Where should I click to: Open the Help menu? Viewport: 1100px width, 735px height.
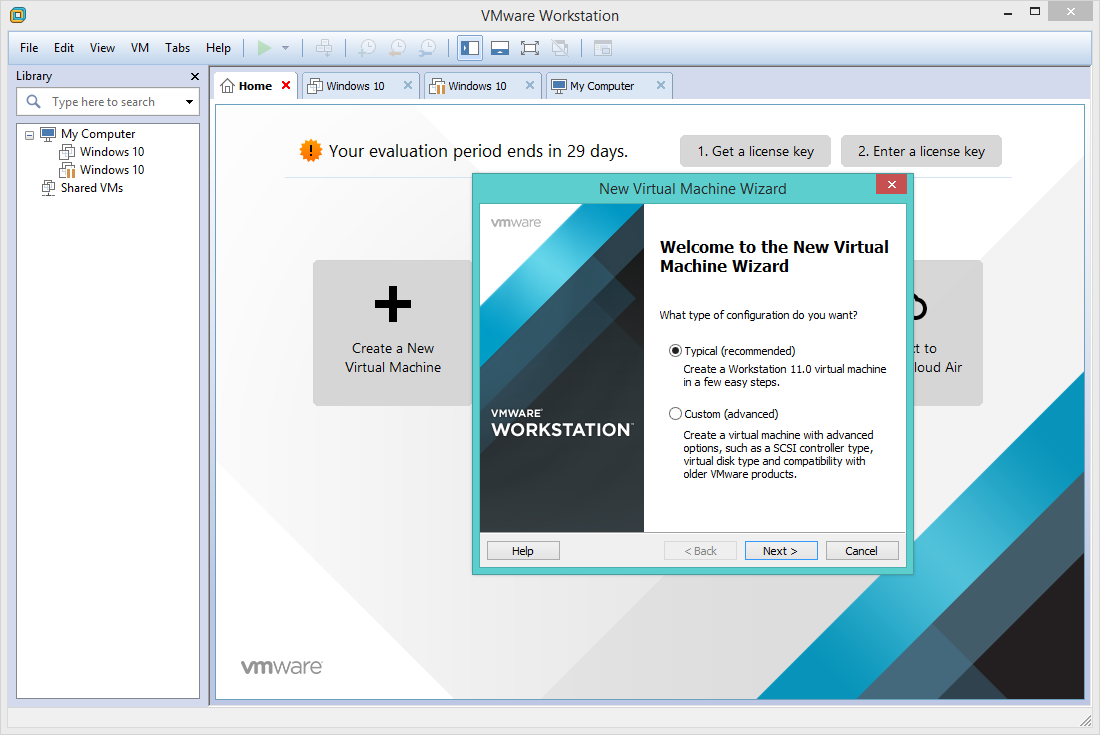(x=218, y=48)
